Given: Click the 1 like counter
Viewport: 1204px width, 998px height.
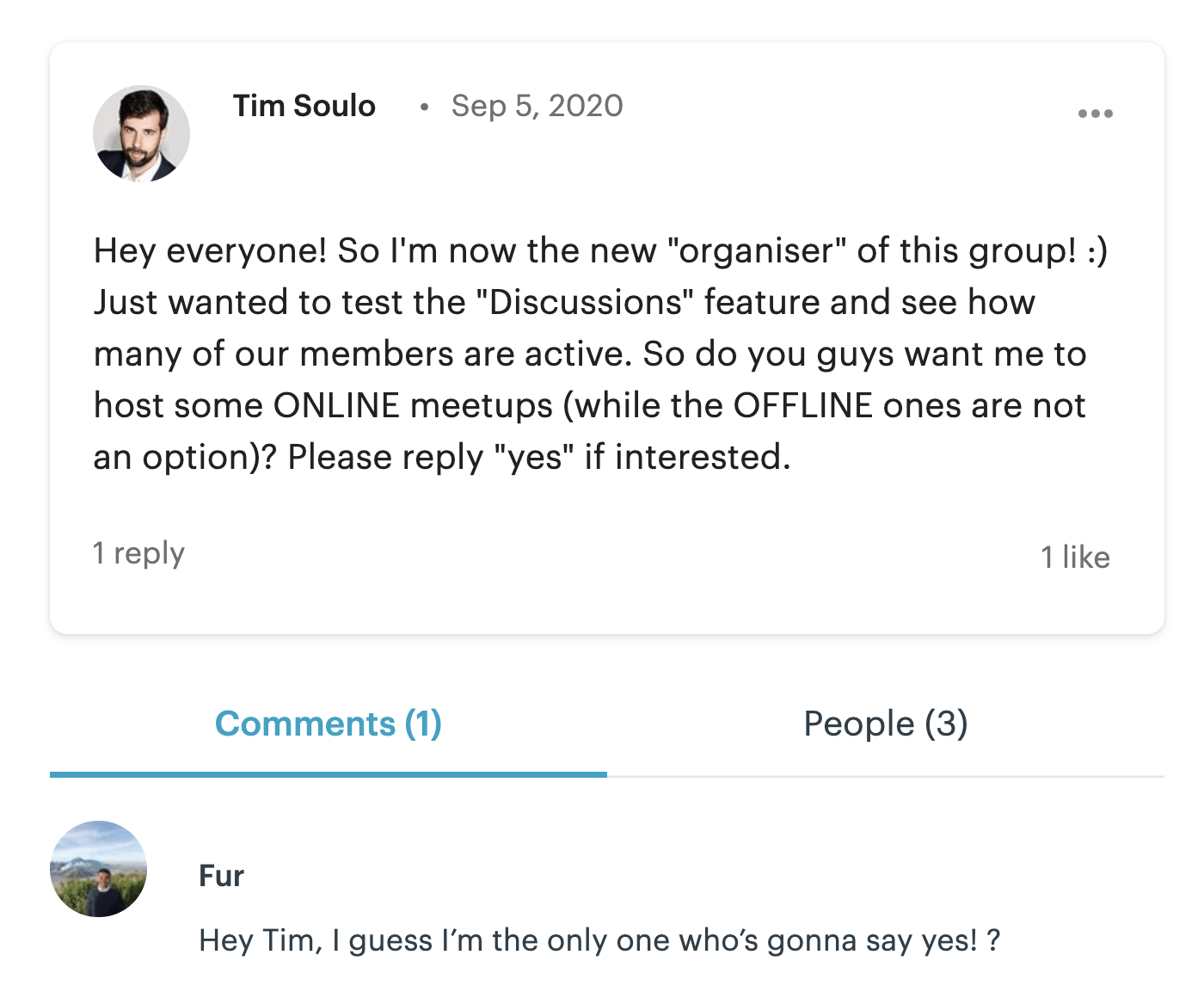Looking at the screenshot, I should 1075,558.
